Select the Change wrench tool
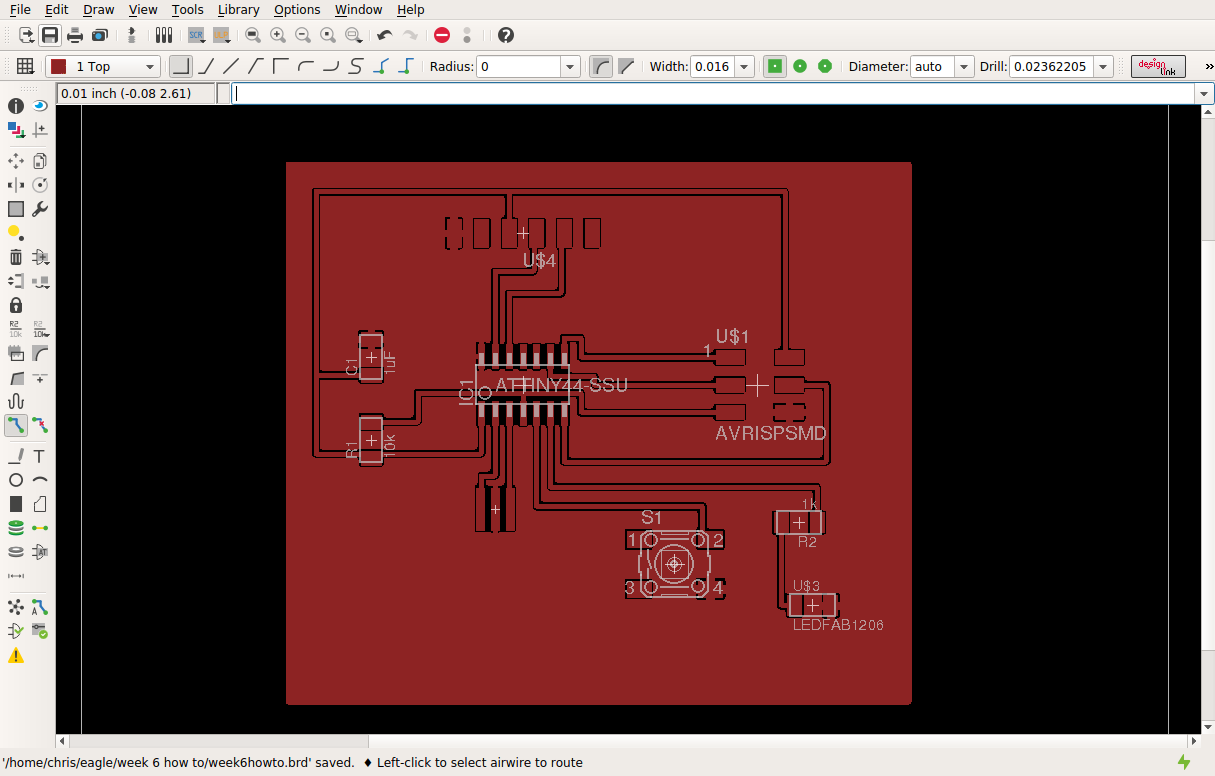The width and height of the screenshot is (1215, 776). coord(40,209)
